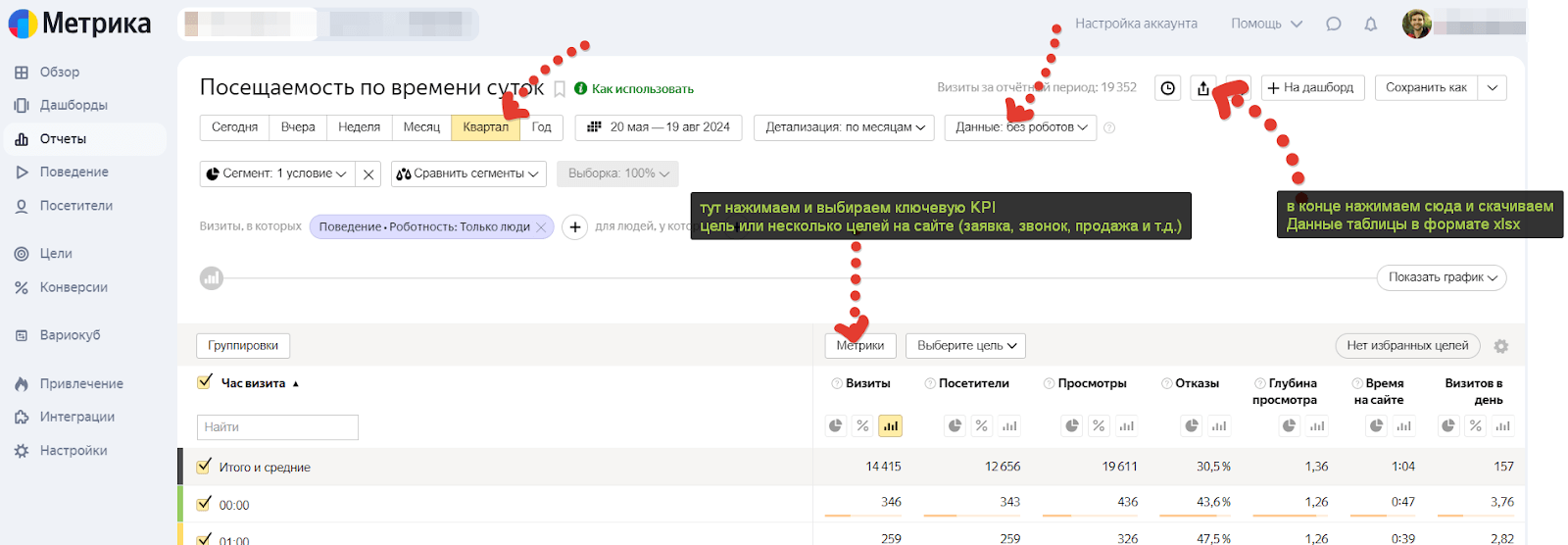Open the date range 20 мая — 19 авг 2024
1568x545 pixels.
pos(659,127)
